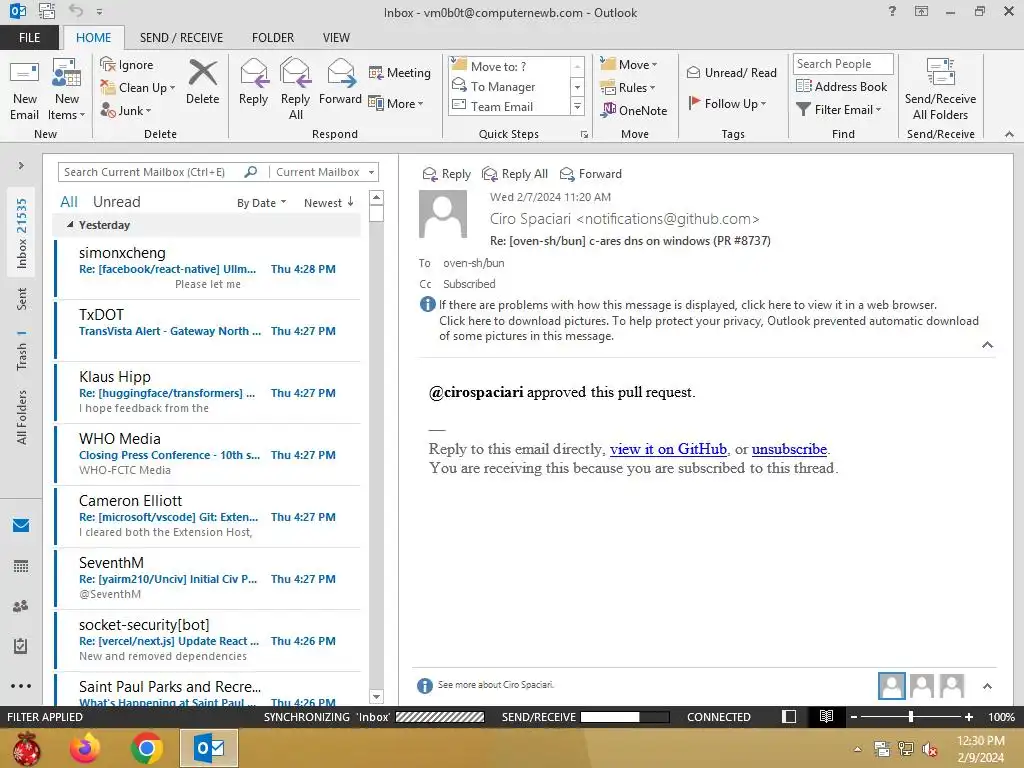Switch to the HOME tab

[93, 37]
